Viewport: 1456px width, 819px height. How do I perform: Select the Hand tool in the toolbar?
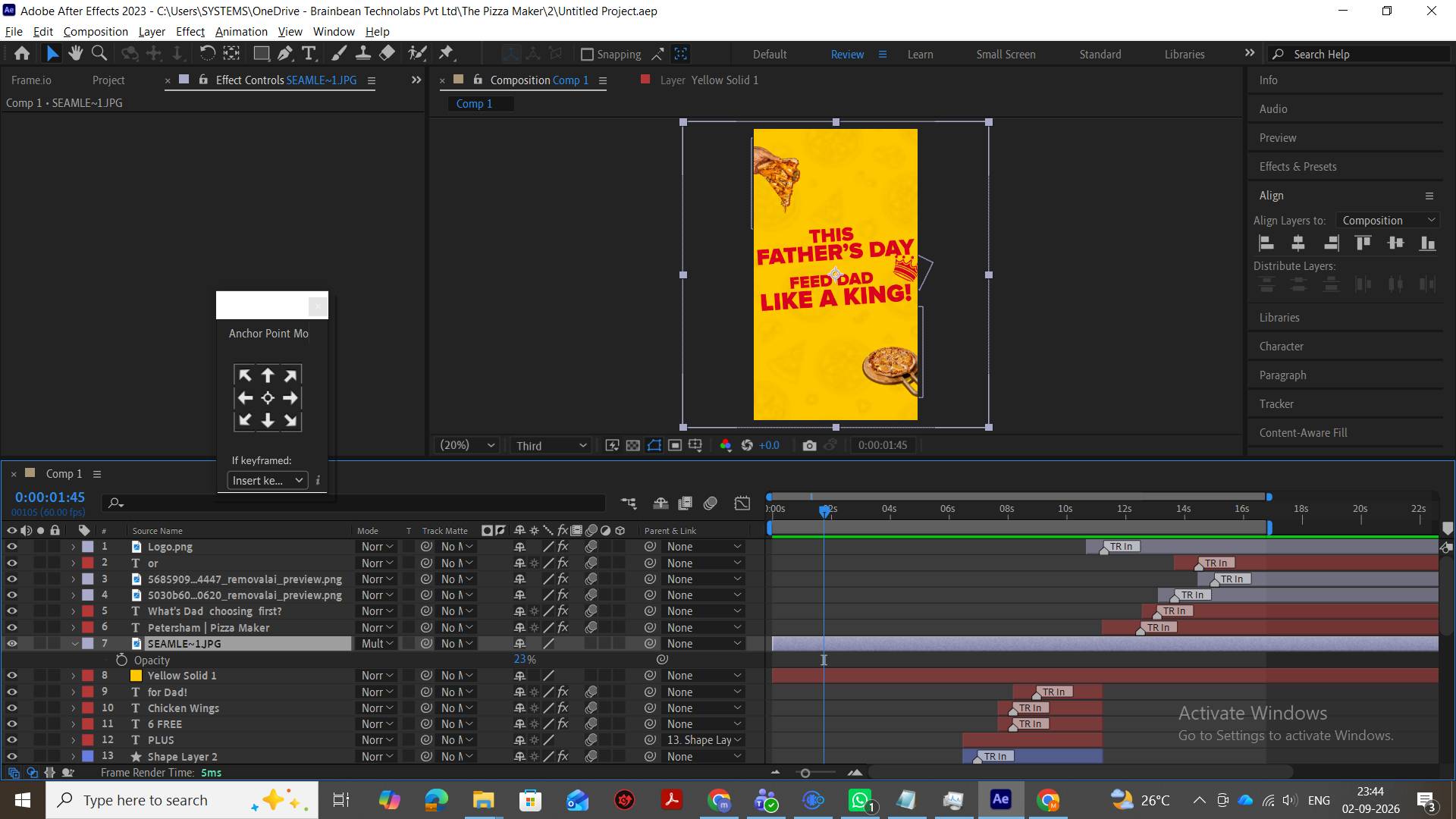coord(75,53)
